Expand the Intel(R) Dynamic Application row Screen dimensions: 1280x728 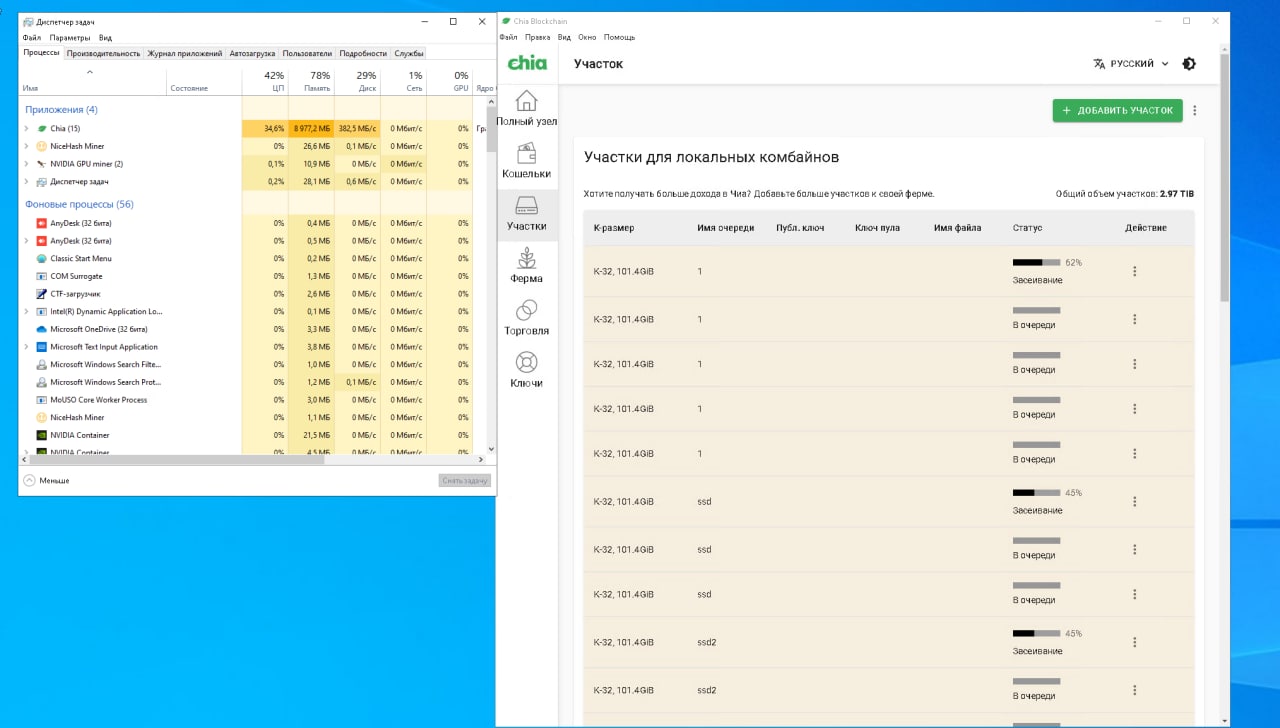point(26,311)
